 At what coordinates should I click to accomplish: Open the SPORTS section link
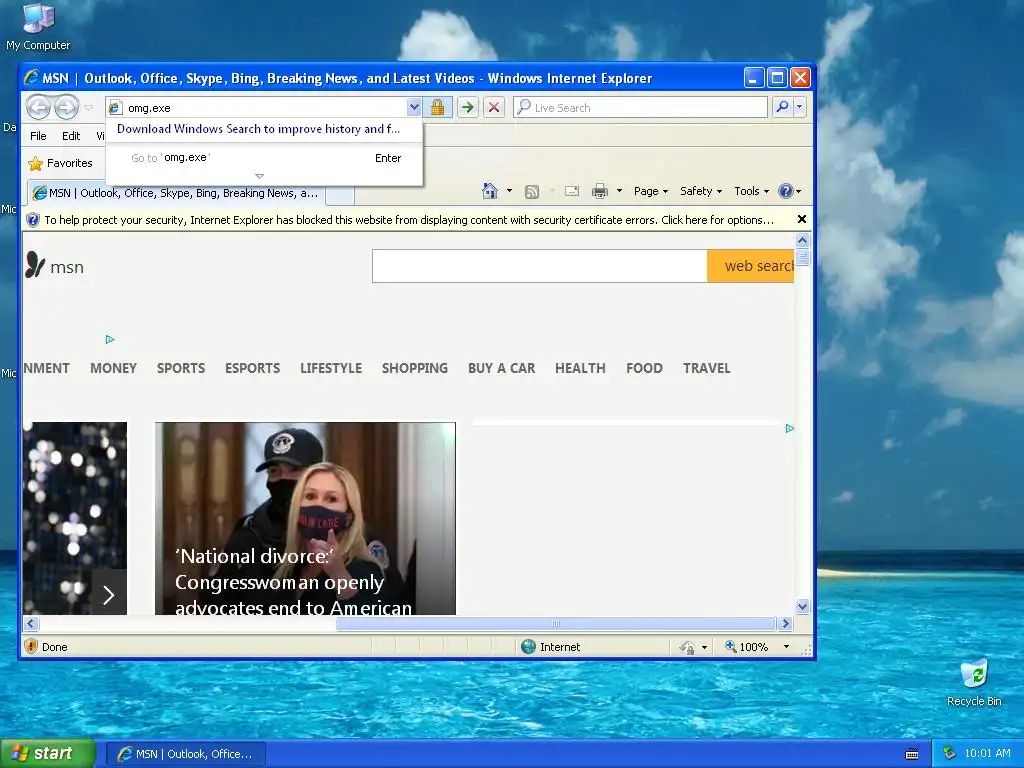(x=181, y=368)
